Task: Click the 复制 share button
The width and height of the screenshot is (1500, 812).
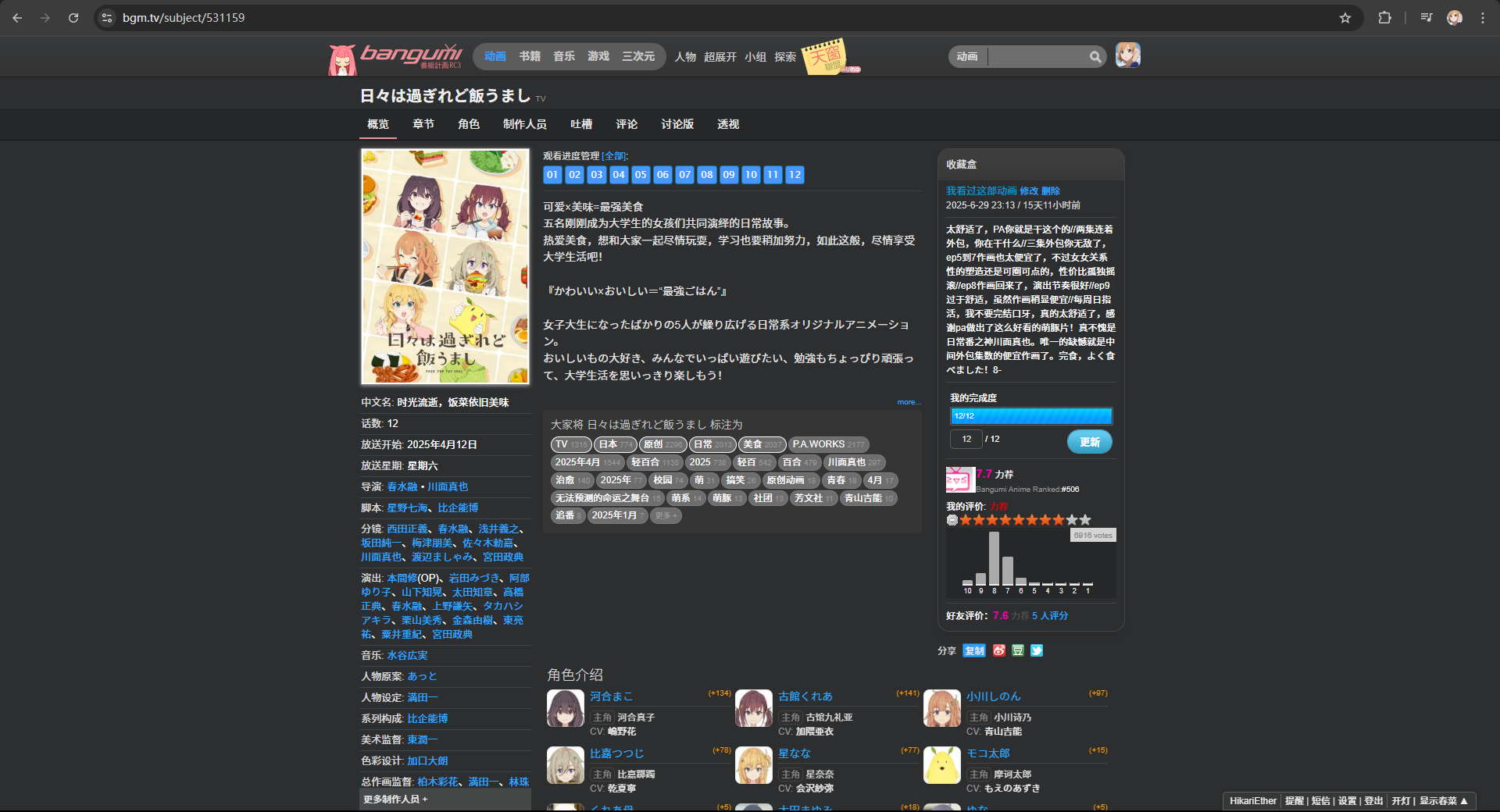Action: 974,650
